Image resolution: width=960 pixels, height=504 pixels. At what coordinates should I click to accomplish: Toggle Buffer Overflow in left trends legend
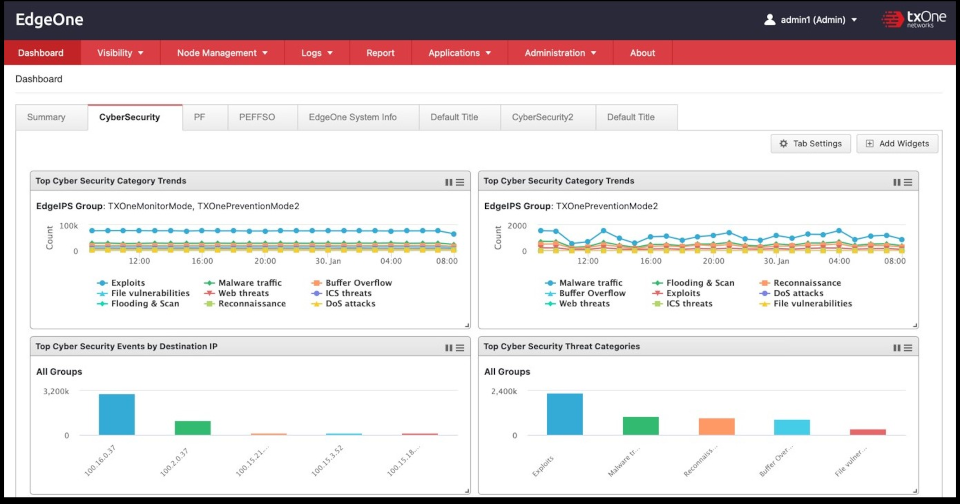(351, 283)
